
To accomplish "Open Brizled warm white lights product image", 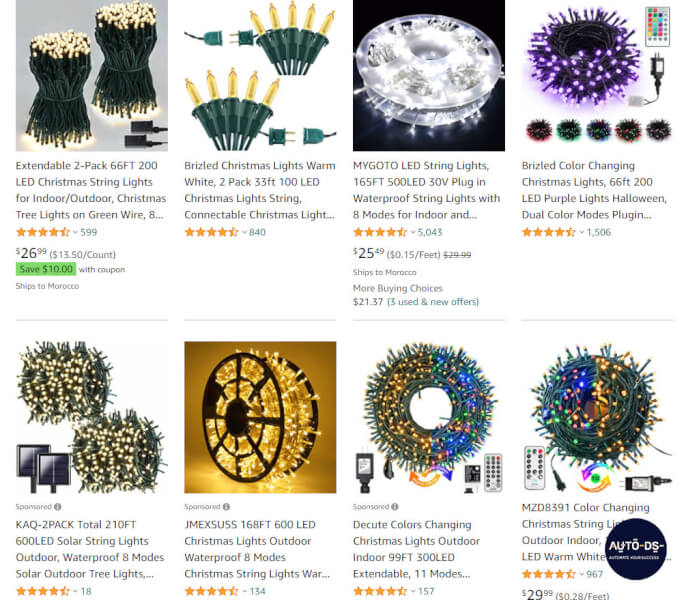I will [x=260, y=75].
